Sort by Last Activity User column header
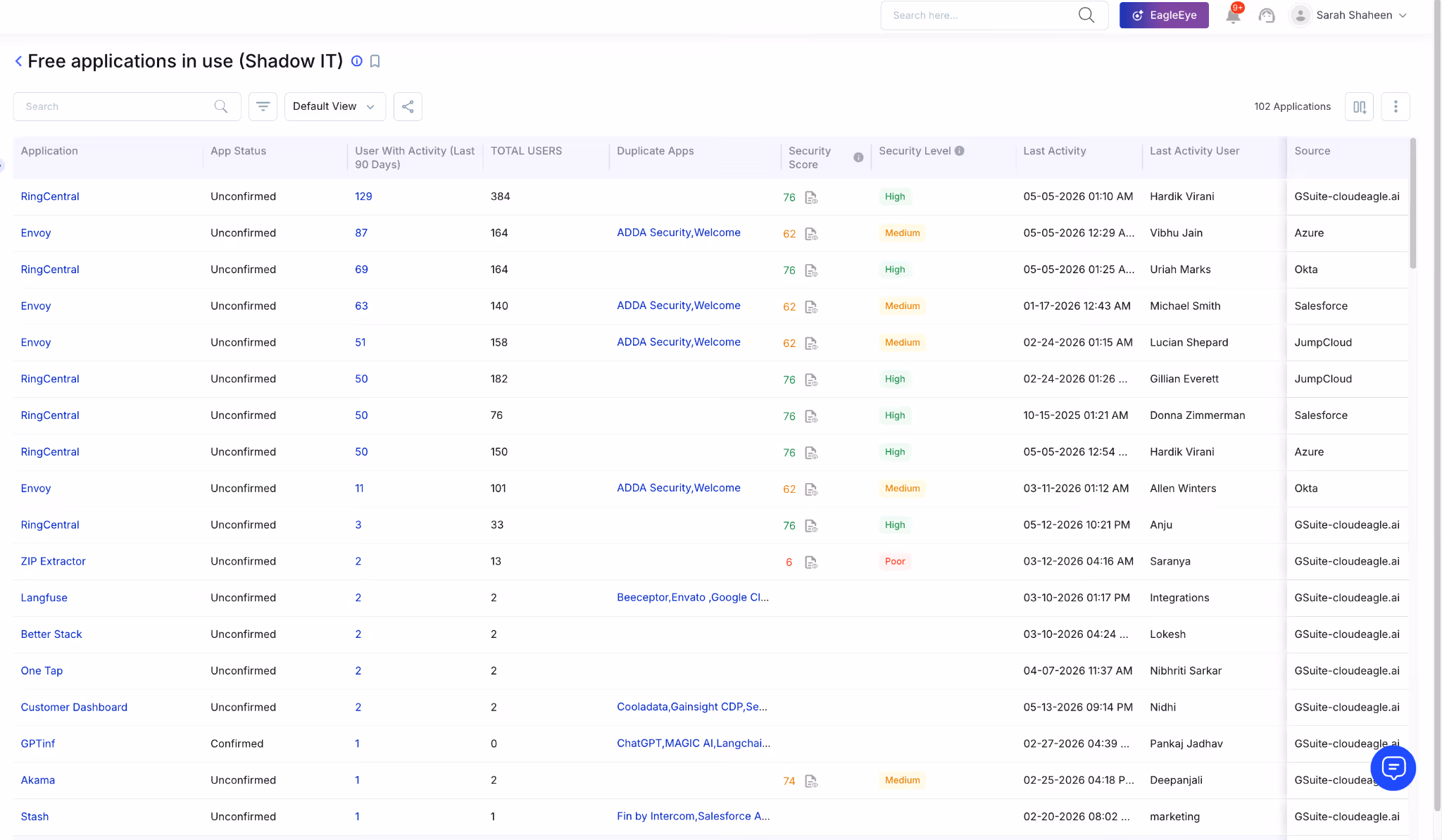Image resolution: width=1442 pixels, height=840 pixels. [x=1194, y=151]
